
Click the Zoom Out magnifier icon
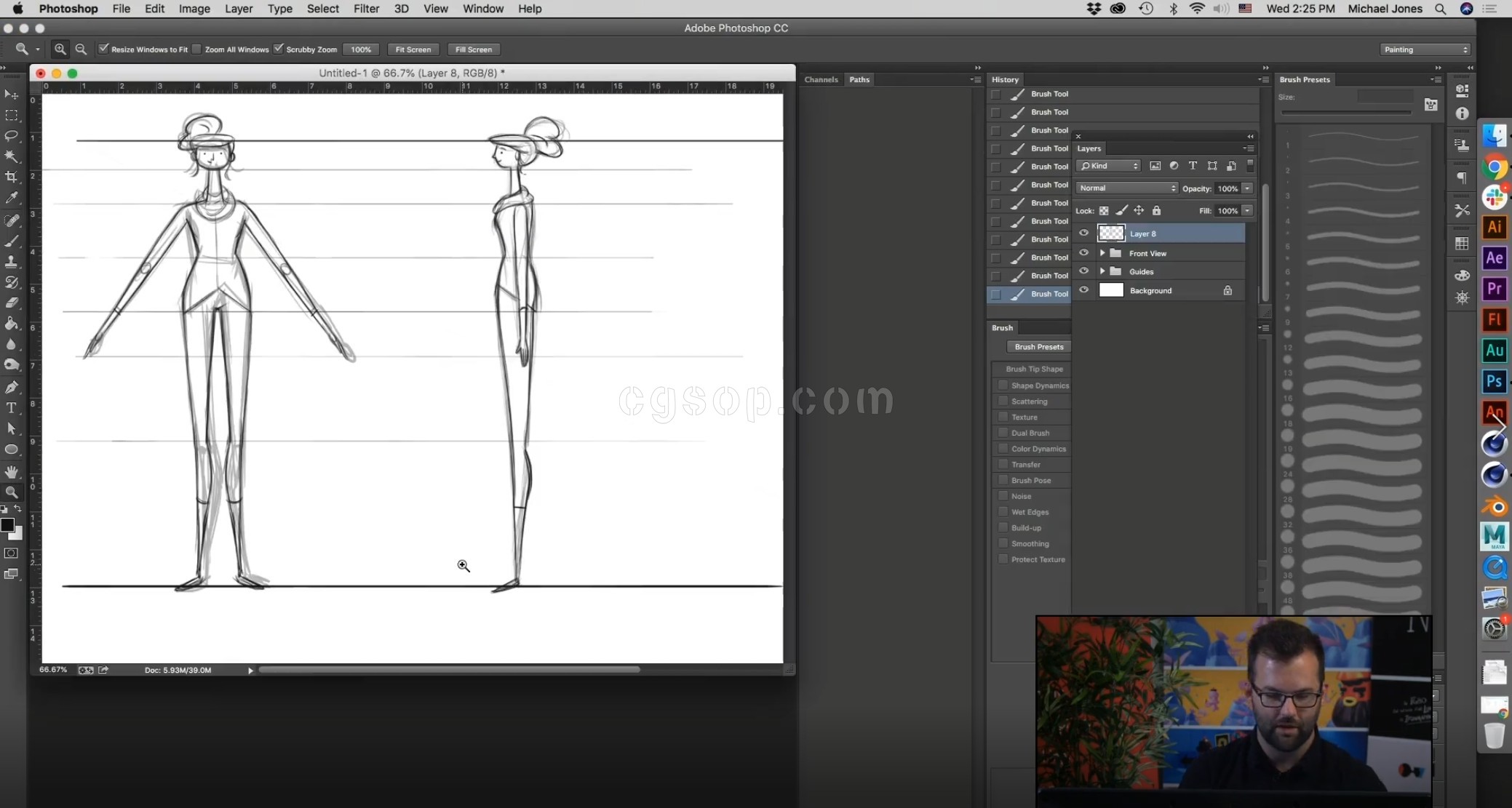tap(81, 49)
